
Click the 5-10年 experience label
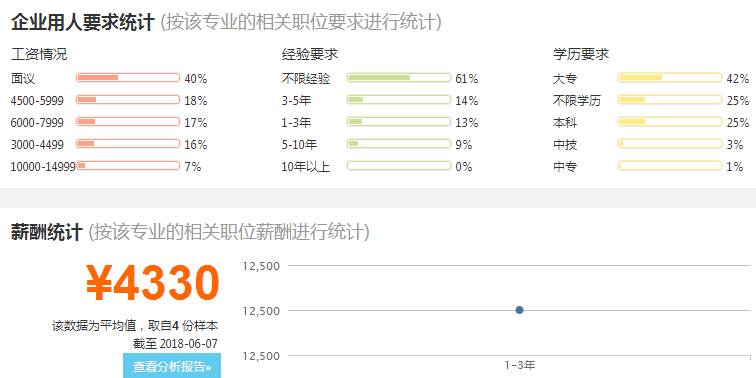(299, 145)
